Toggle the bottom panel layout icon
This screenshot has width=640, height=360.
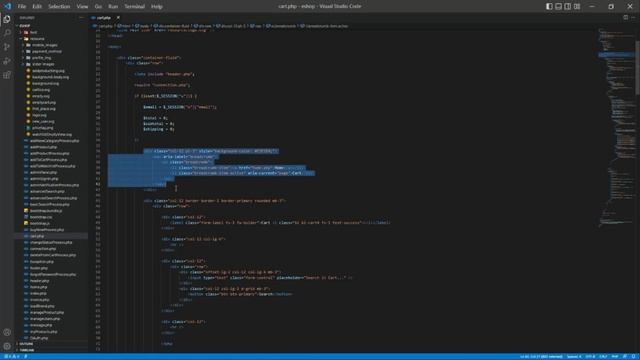click(558, 6)
